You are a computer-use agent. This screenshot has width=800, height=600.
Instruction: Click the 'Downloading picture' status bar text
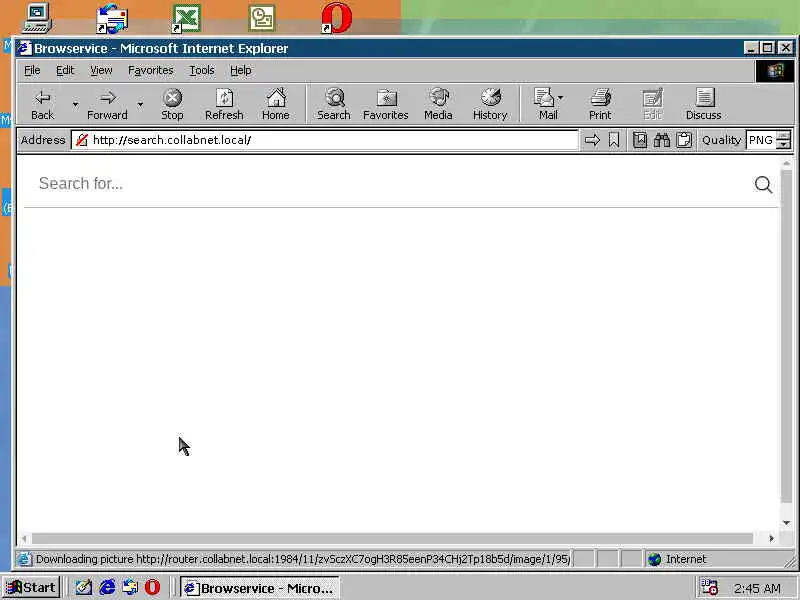coord(303,559)
